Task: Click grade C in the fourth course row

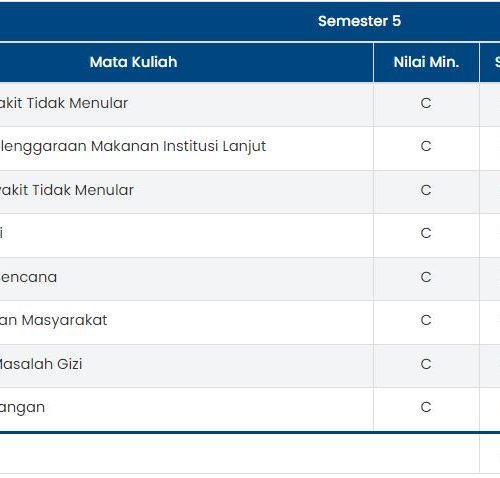Action: [x=426, y=233]
